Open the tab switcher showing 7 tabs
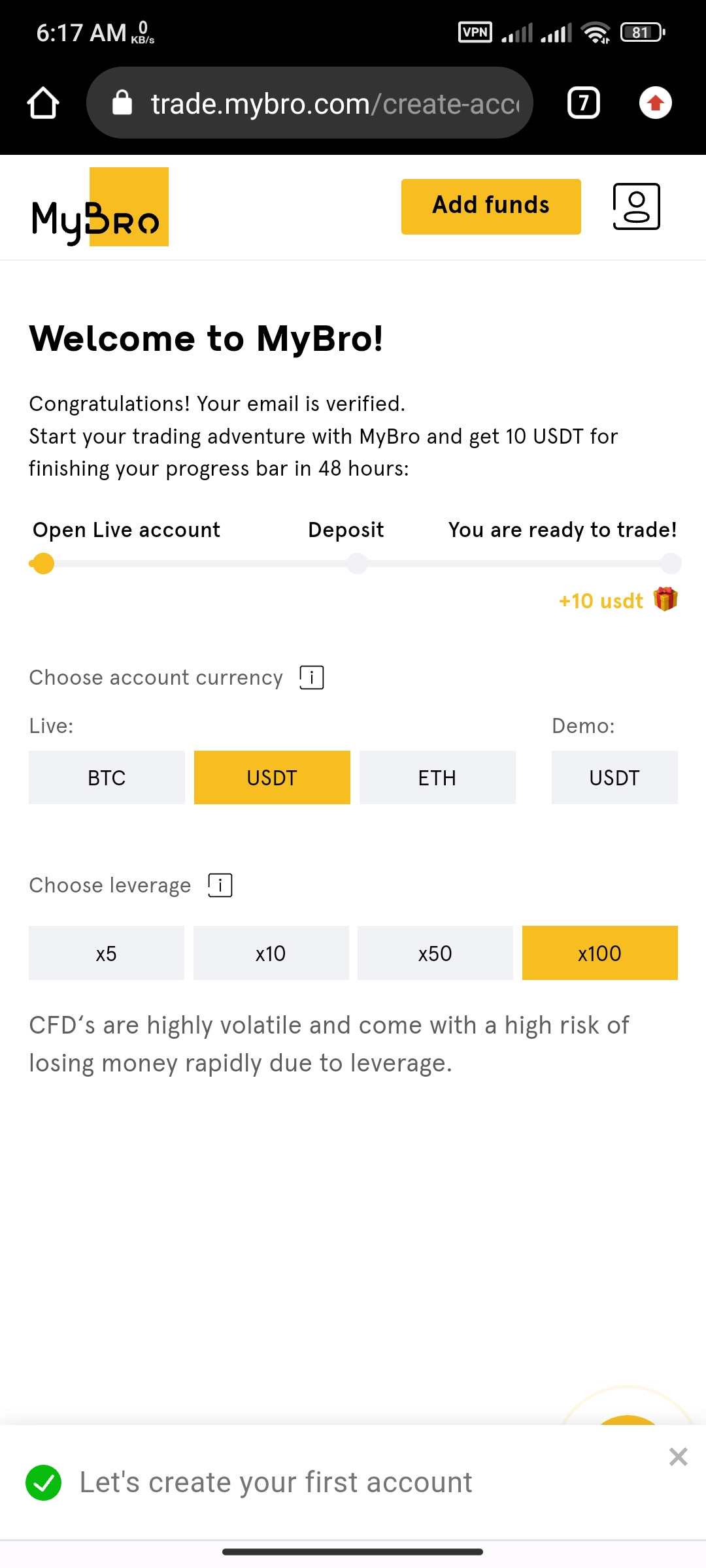706x1568 pixels. 583,103
